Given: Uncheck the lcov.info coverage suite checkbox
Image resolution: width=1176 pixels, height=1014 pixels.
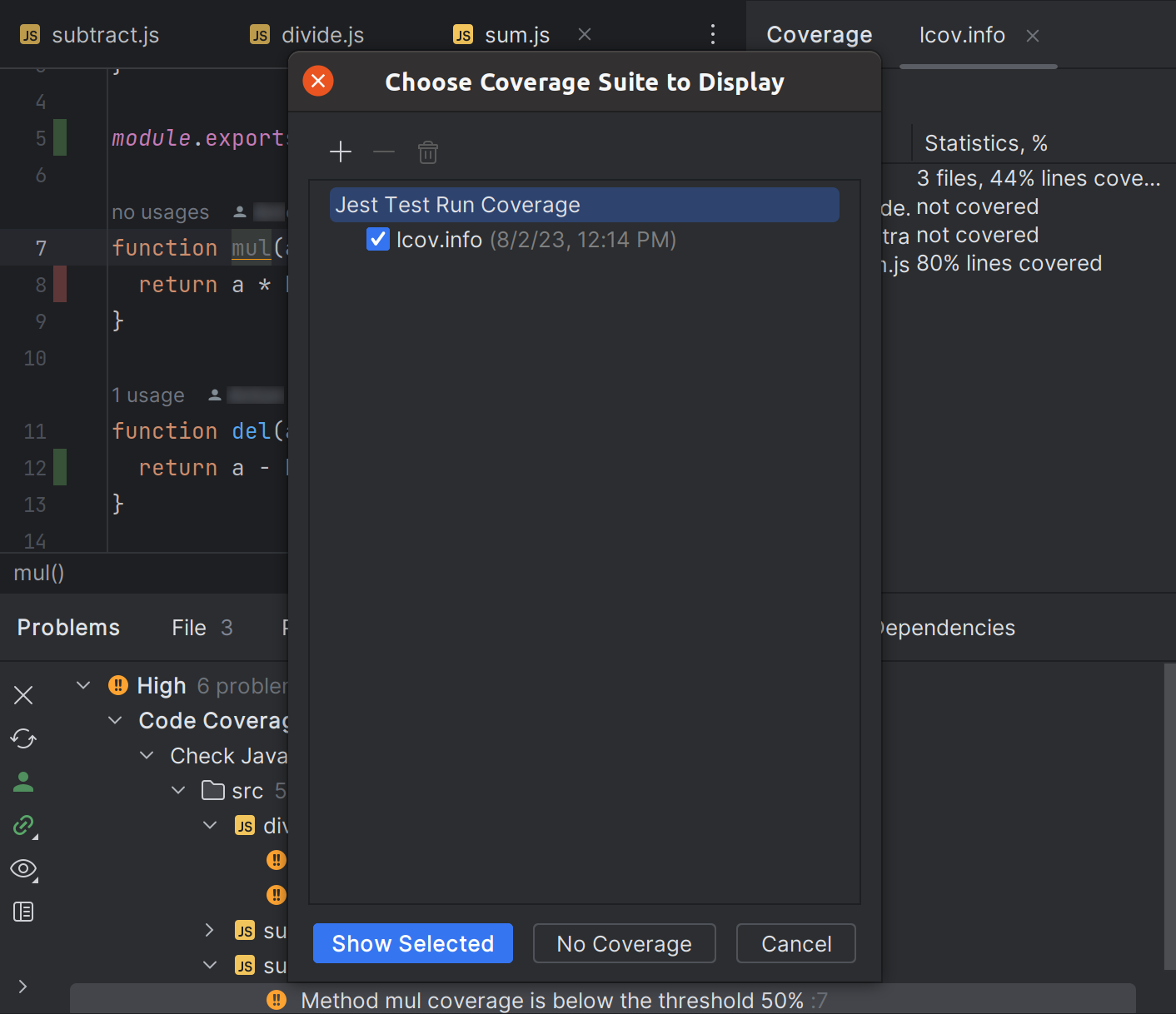Looking at the screenshot, I should point(378,240).
